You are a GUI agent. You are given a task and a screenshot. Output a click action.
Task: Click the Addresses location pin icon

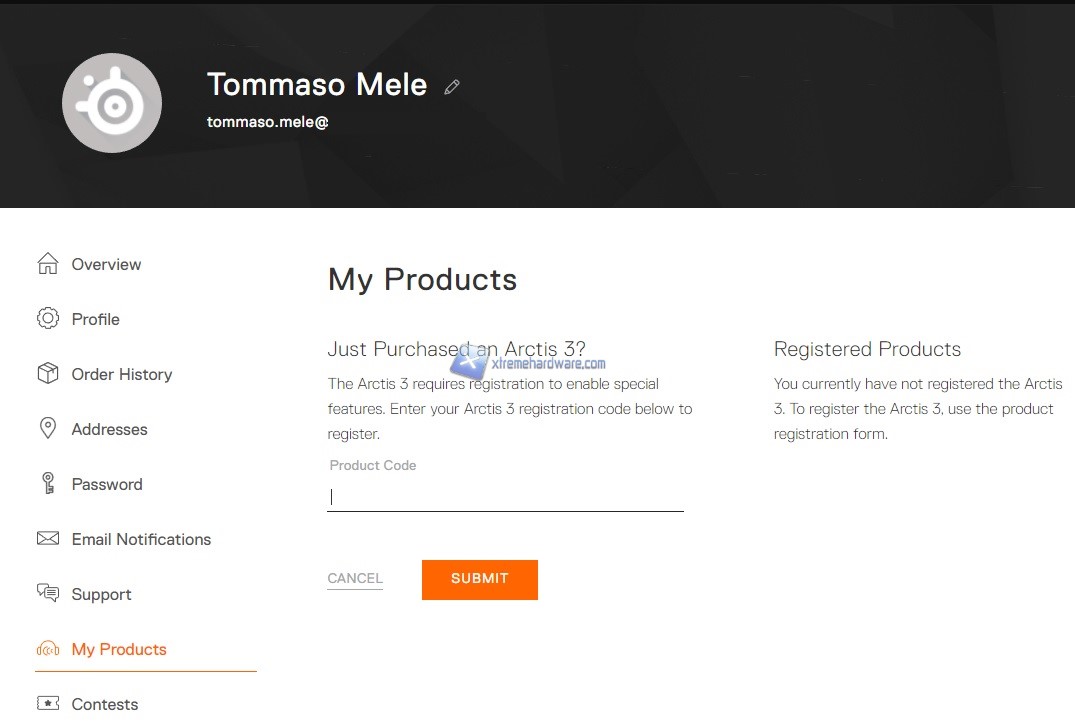(x=48, y=429)
